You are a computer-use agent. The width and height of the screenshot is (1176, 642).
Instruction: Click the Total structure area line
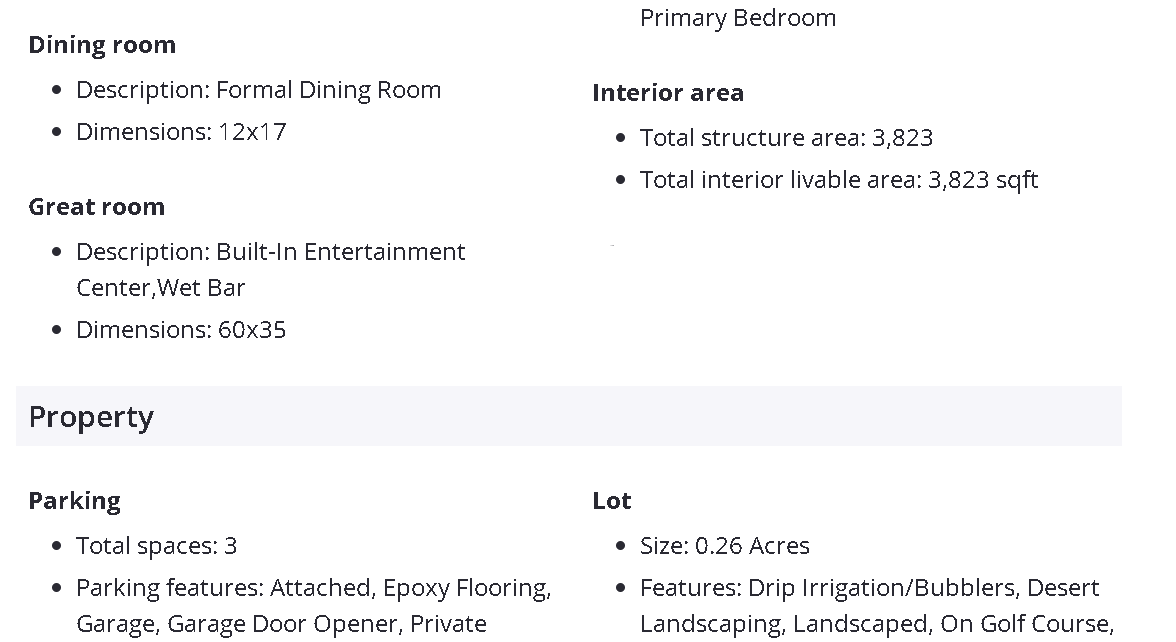pos(786,138)
